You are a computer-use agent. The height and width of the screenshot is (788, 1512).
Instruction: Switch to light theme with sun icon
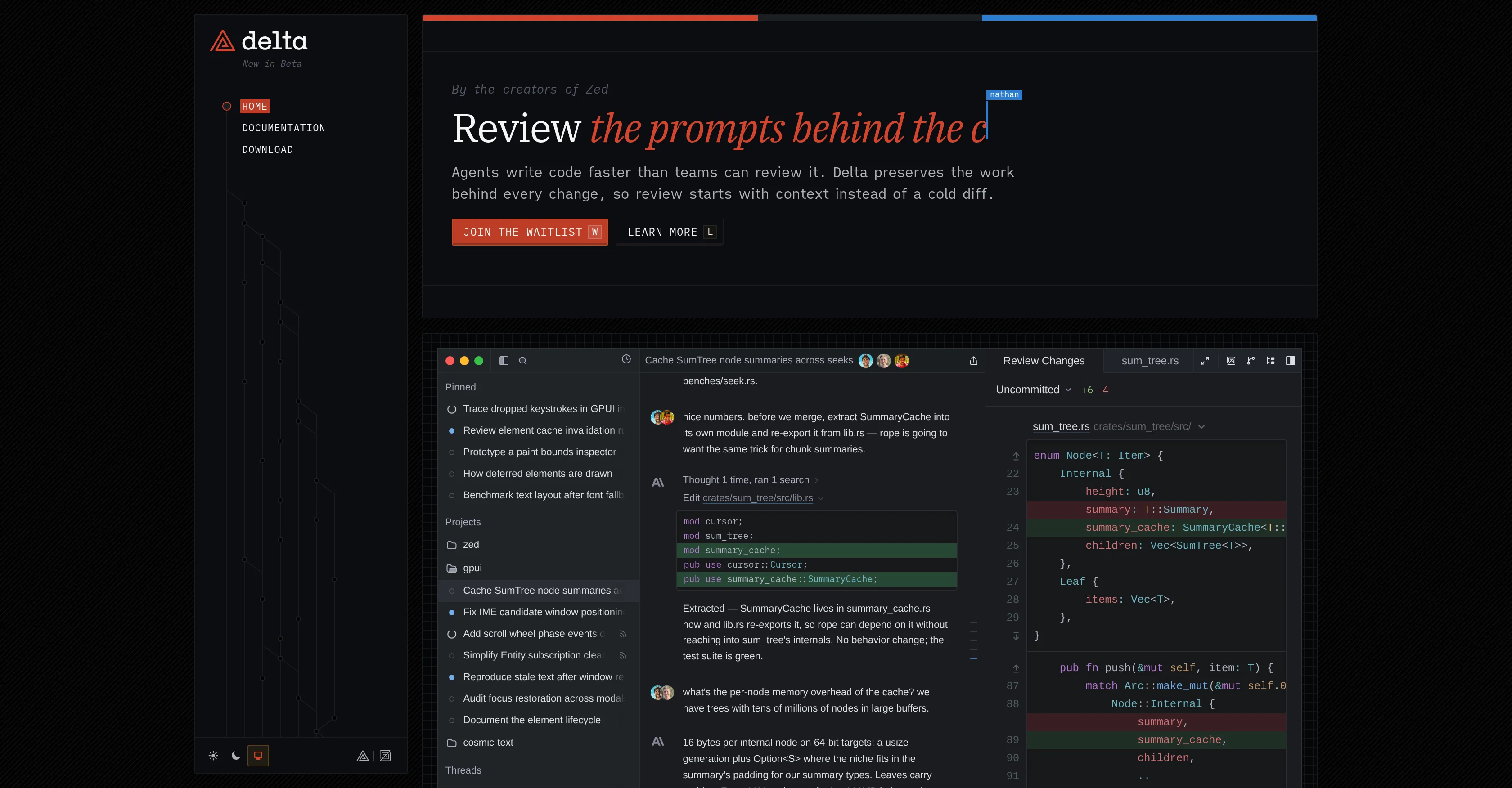(x=213, y=756)
